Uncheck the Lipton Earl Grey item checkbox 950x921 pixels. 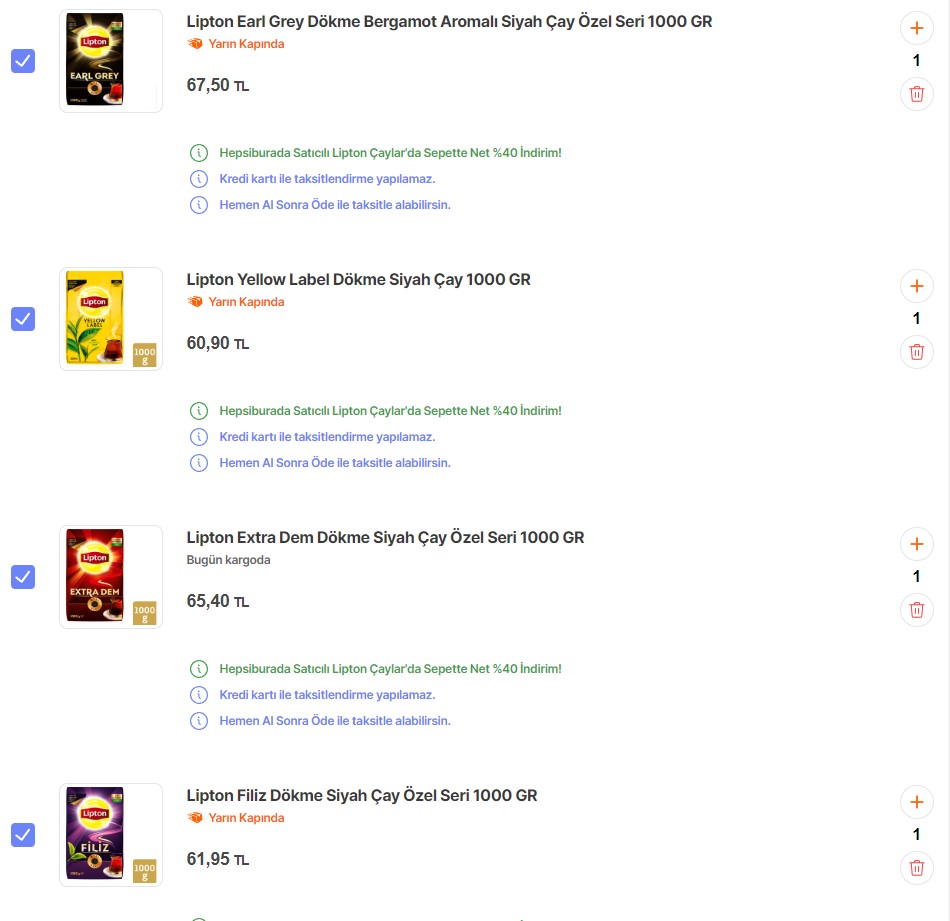click(23, 61)
